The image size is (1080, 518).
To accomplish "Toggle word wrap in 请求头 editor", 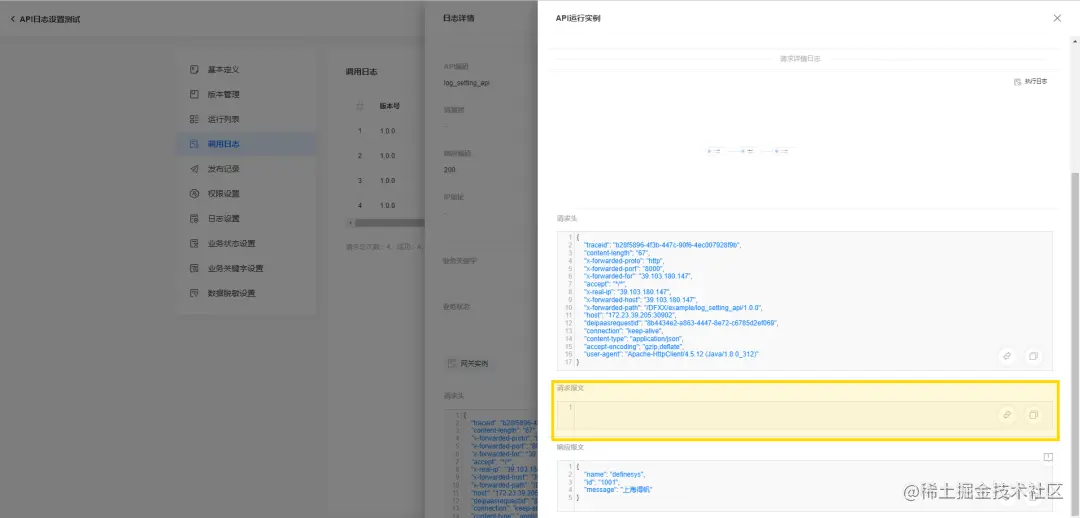I will click(x=1007, y=356).
